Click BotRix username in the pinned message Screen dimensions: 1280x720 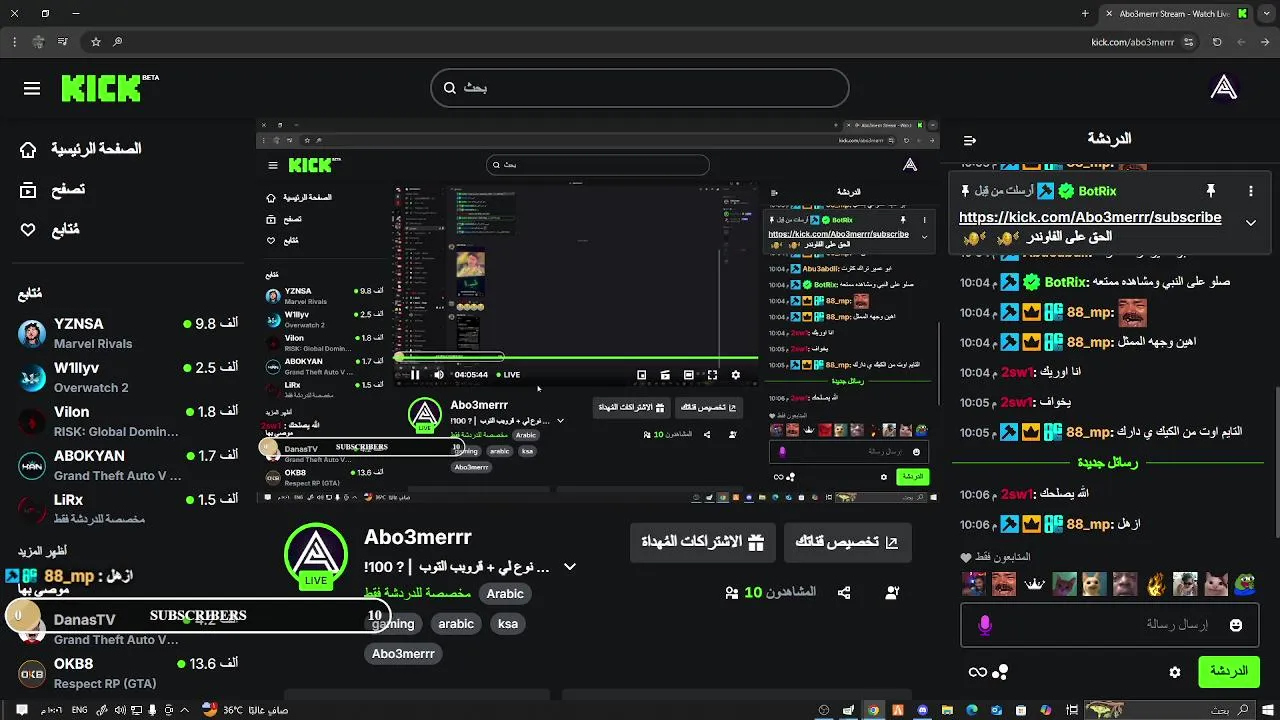click(1097, 190)
